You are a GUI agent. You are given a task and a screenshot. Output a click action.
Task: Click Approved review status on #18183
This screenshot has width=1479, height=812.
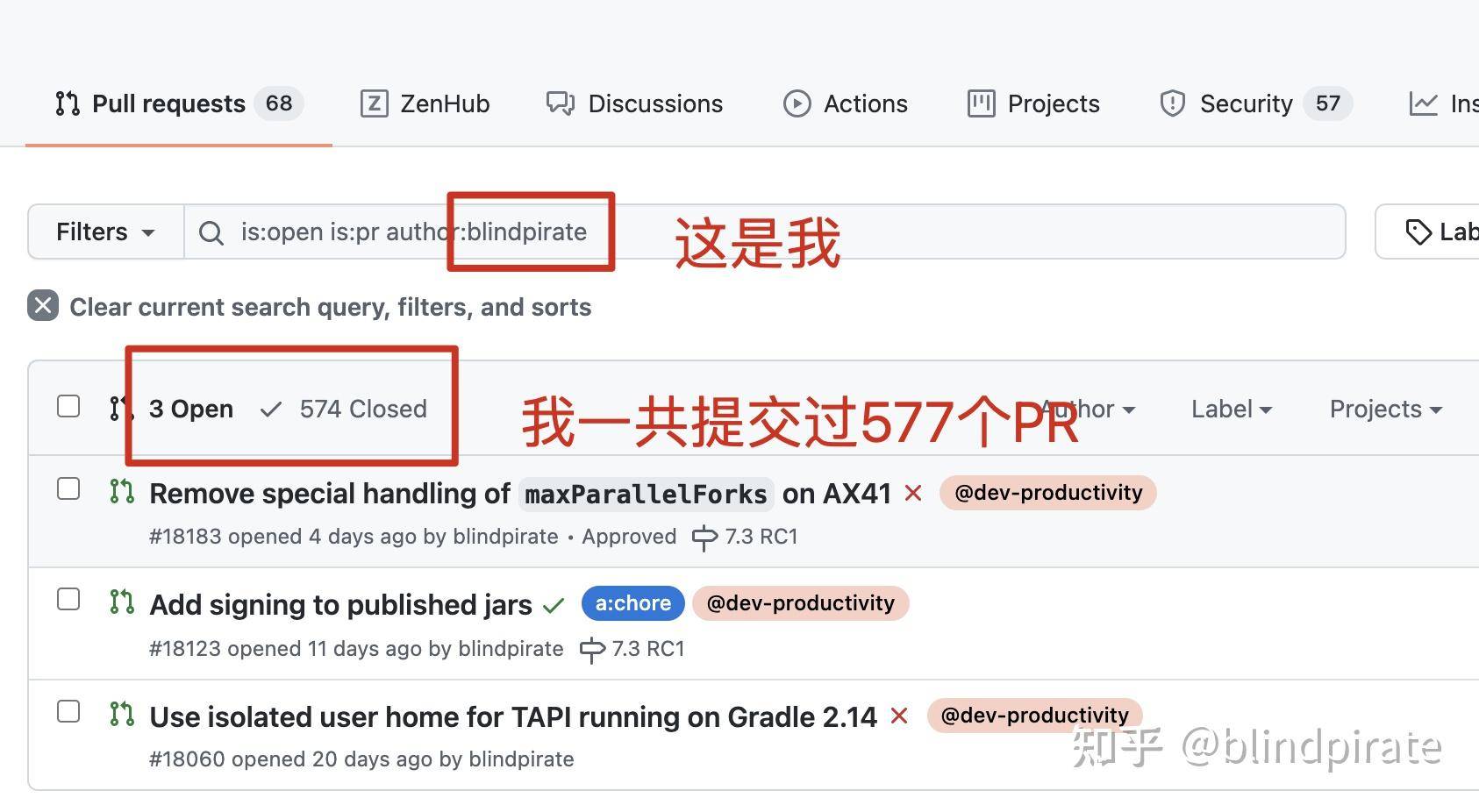(629, 537)
